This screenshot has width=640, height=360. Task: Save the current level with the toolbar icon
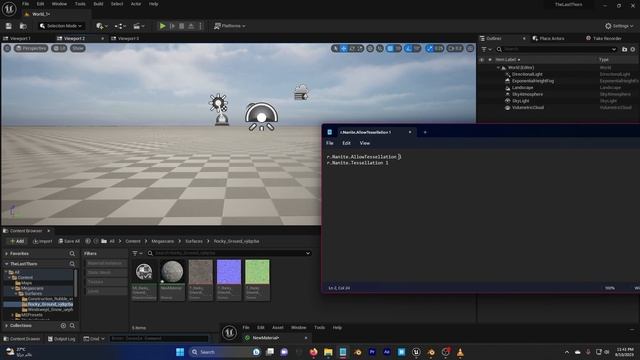tap(9, 26)
